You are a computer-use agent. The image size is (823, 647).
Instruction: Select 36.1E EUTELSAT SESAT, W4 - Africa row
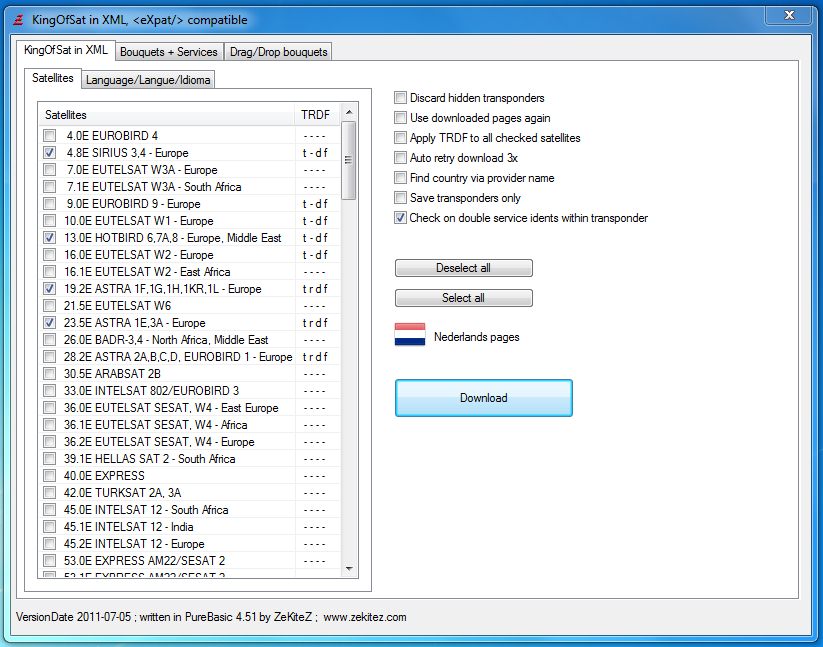189,425
